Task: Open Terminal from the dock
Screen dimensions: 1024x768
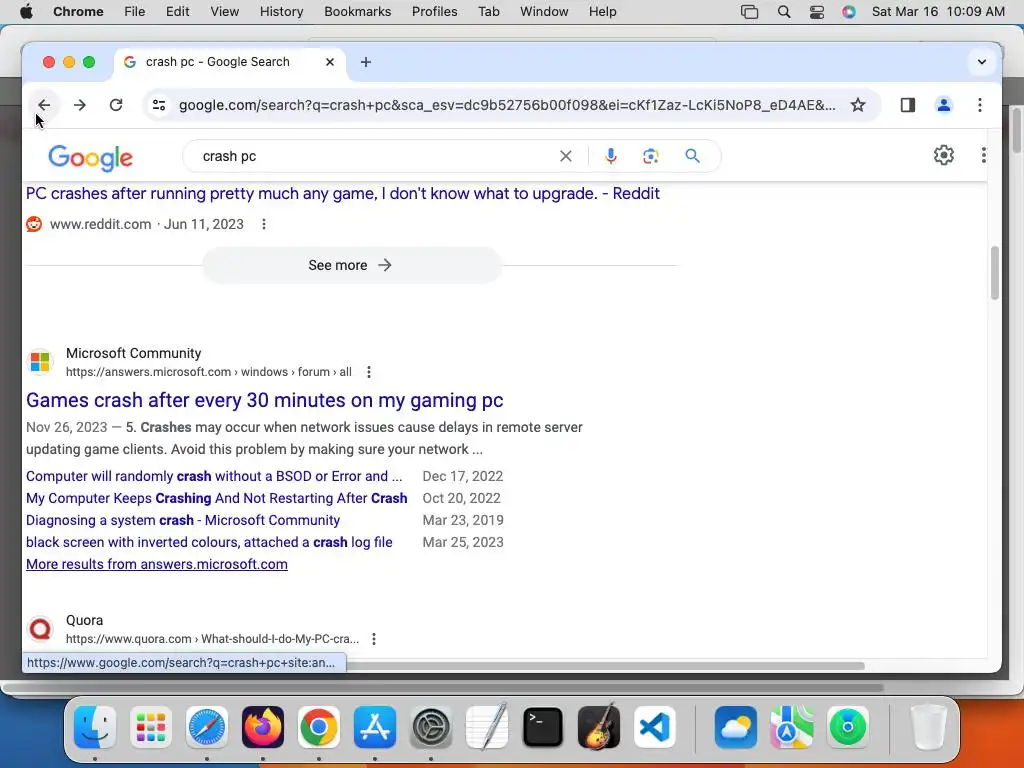Action: pyautogui.click(x=543, y=727)
